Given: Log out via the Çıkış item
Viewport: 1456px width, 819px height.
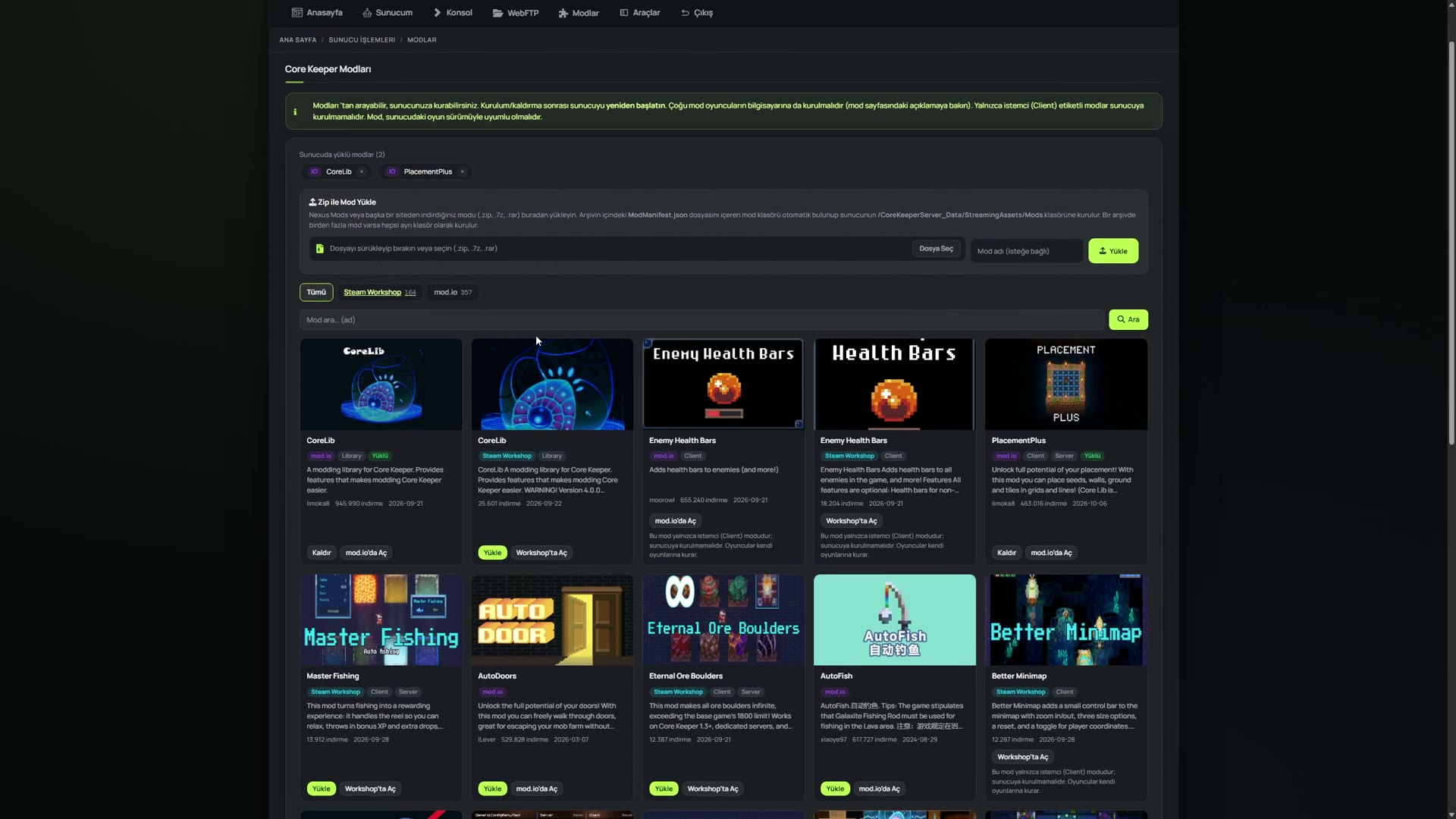Looking at the screenshot, I should [x=697, y=13].
